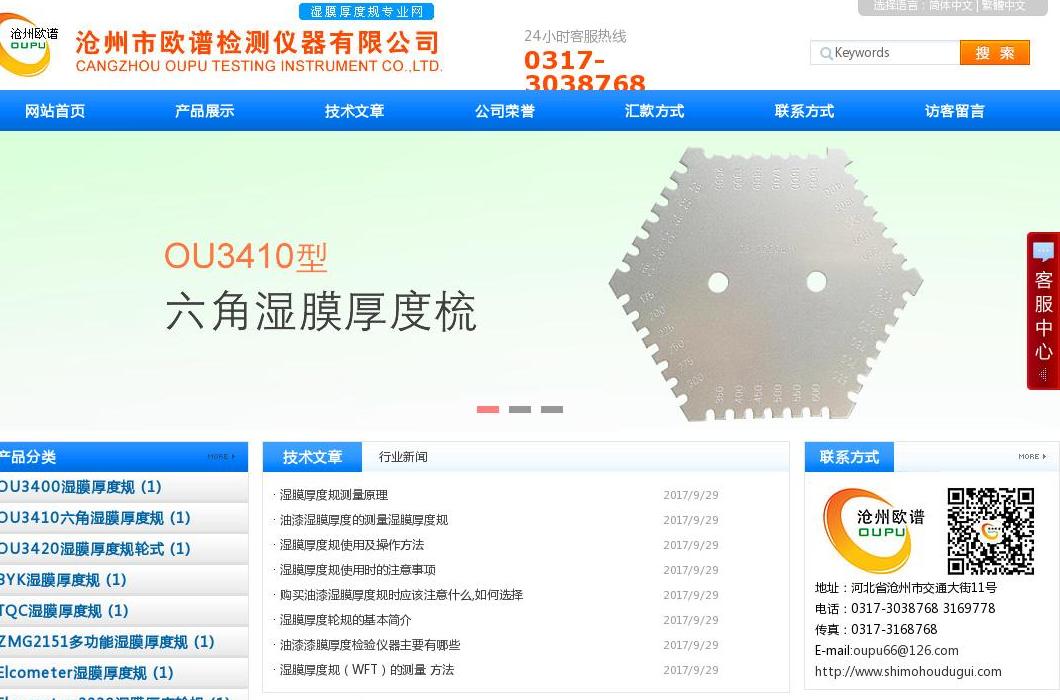
Task: Open article 购买油漆湿膜厚度规时应该注意什么,如何选择
Action: [402, 595]
